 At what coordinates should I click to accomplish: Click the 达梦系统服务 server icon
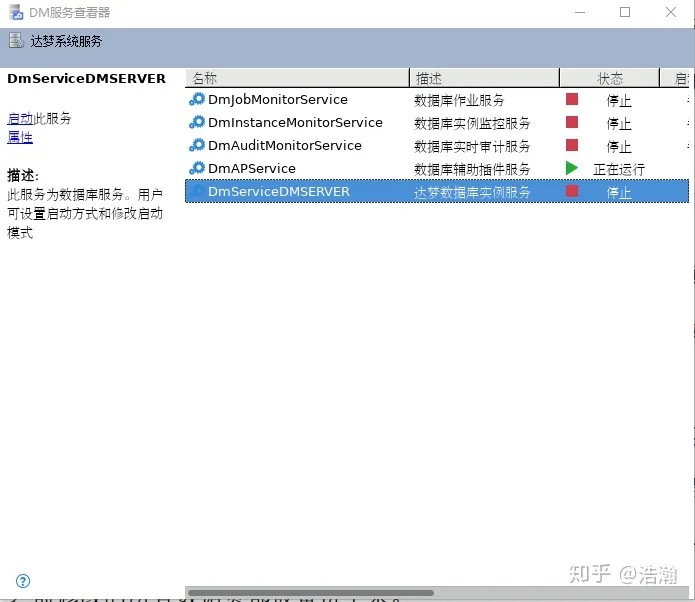16,40
